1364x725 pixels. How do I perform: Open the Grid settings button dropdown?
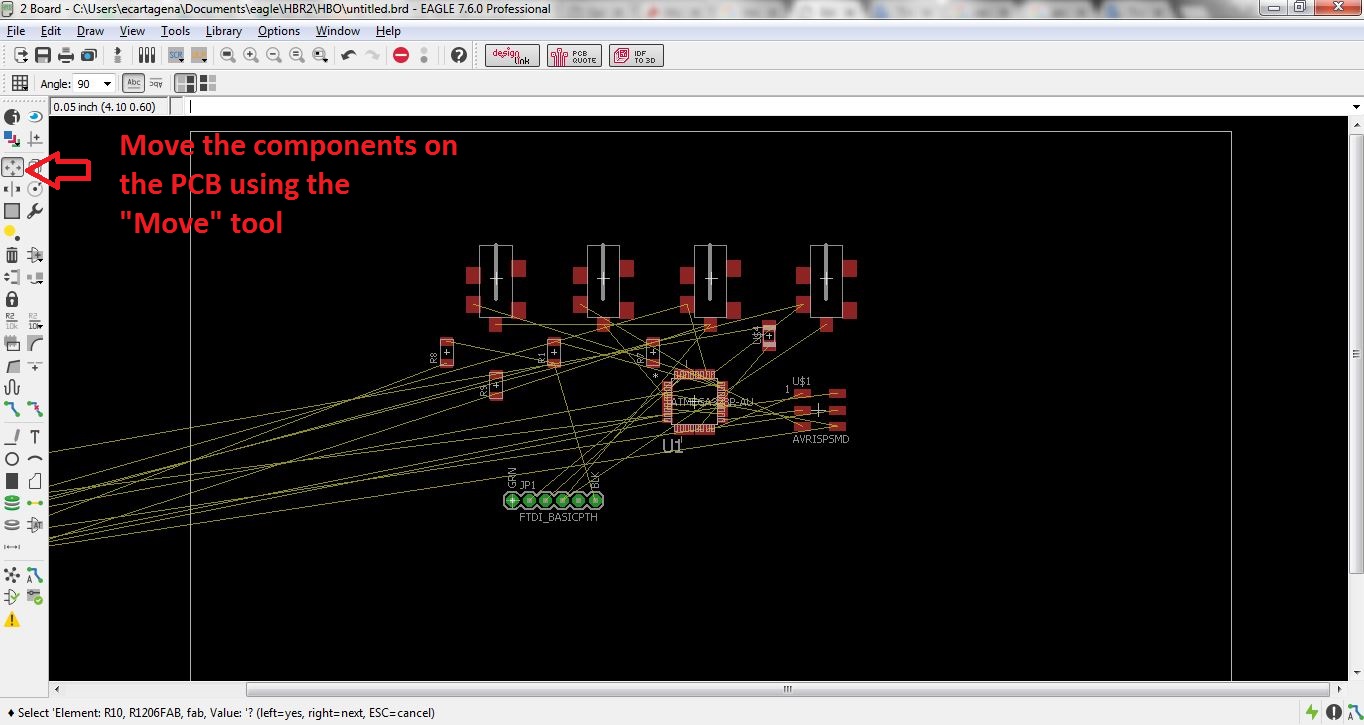click(19, 83)
